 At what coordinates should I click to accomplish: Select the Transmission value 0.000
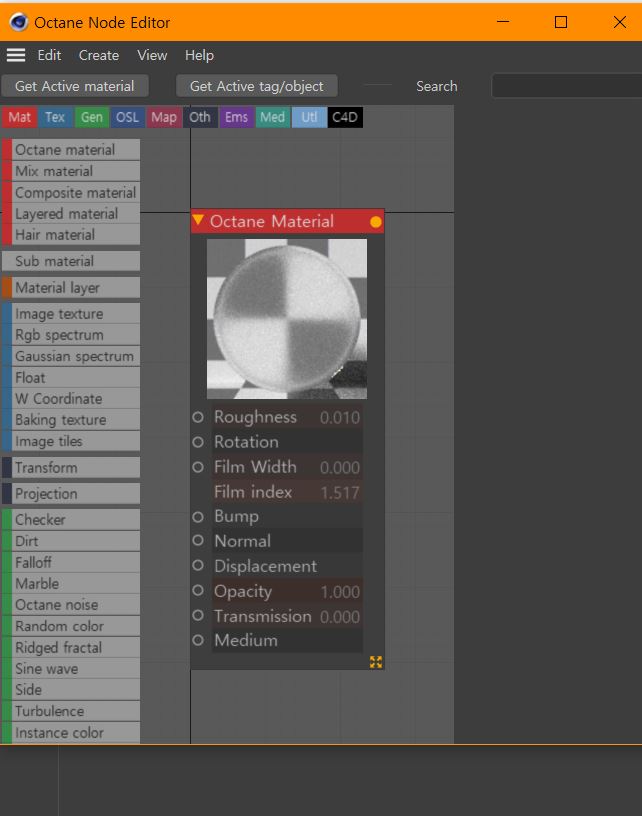click(x=340, y=617)
